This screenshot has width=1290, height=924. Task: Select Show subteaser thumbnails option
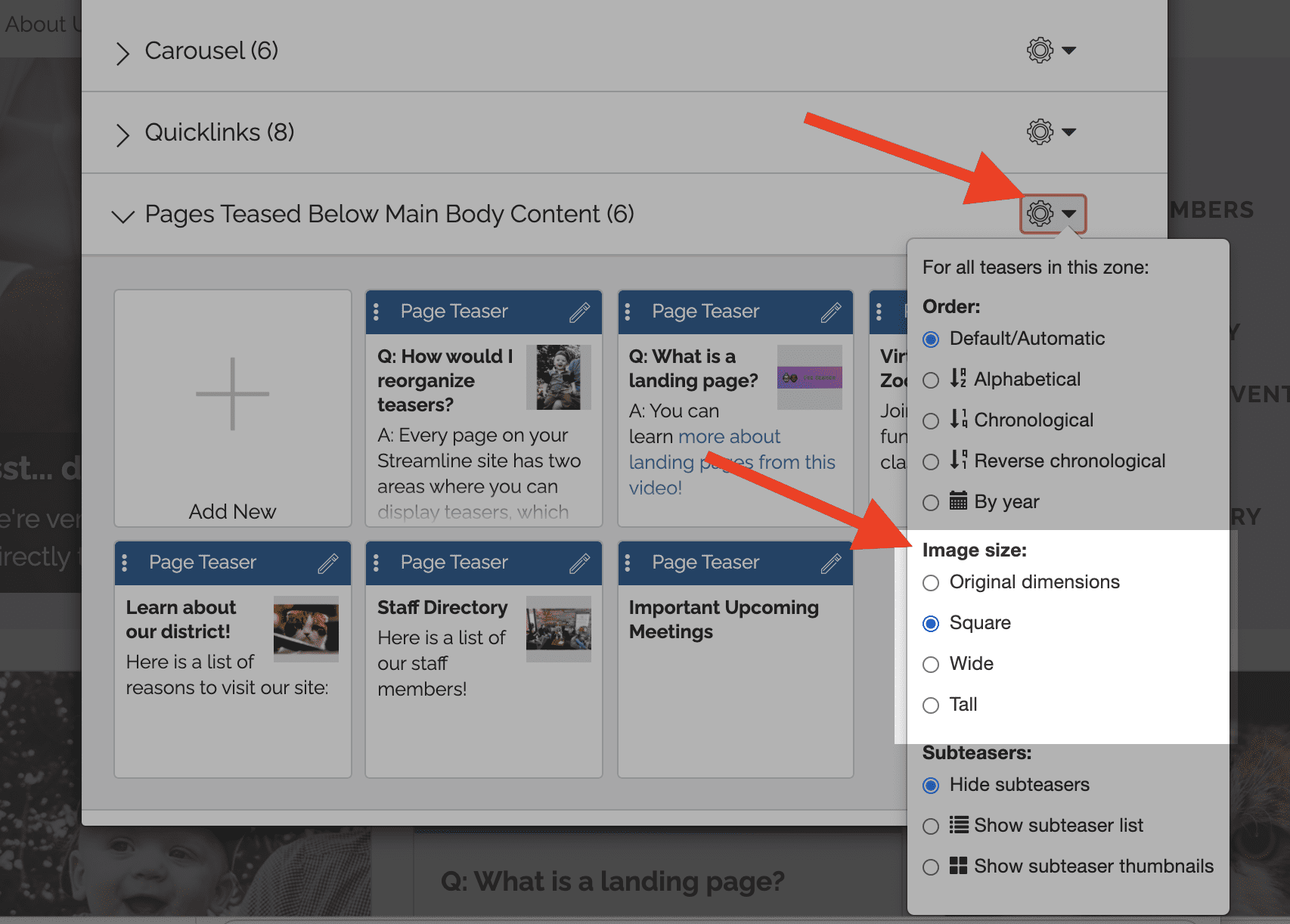[x=931, y=867]
